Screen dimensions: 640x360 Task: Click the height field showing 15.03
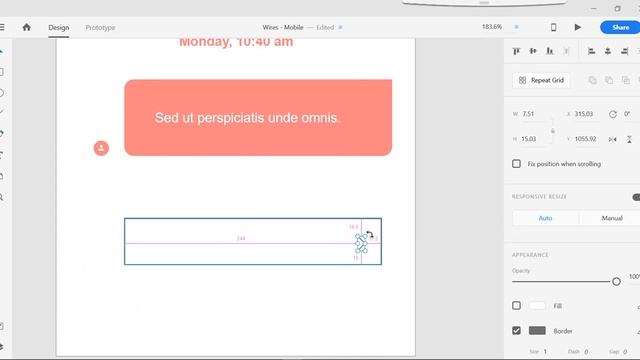tap(534, 139)
